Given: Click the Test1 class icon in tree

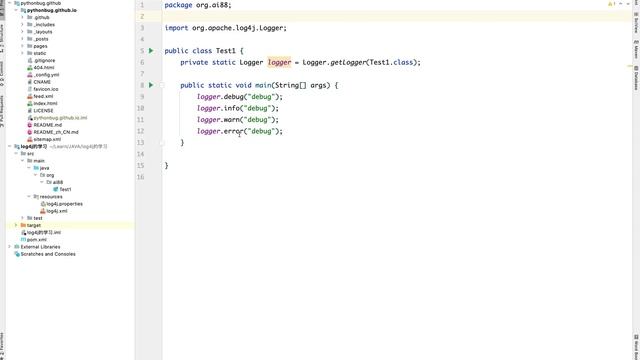Looking at the screenshot, I should (x=56, y=189).
